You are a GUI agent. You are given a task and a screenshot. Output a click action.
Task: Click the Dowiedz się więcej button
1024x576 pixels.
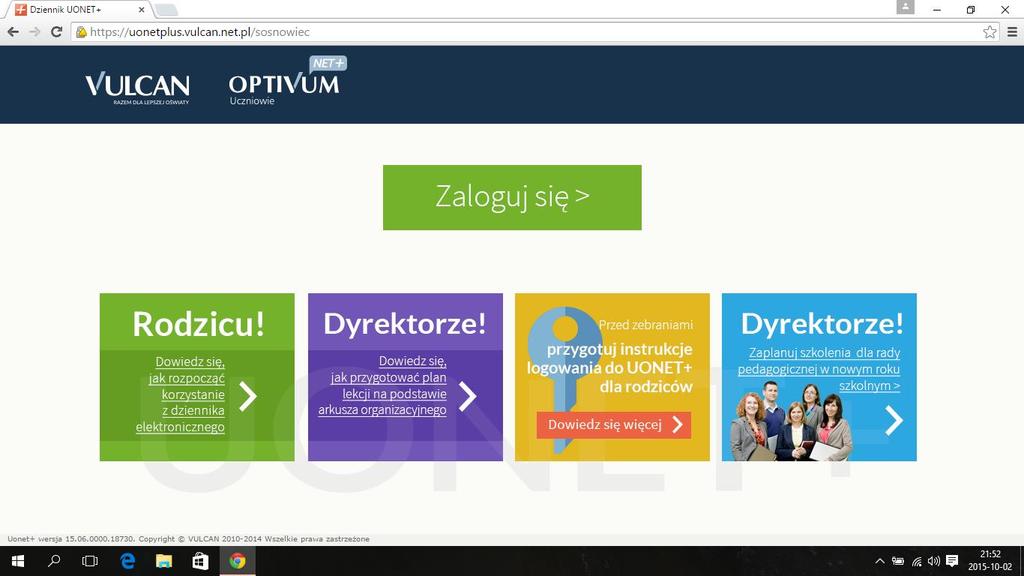(614, 425)
